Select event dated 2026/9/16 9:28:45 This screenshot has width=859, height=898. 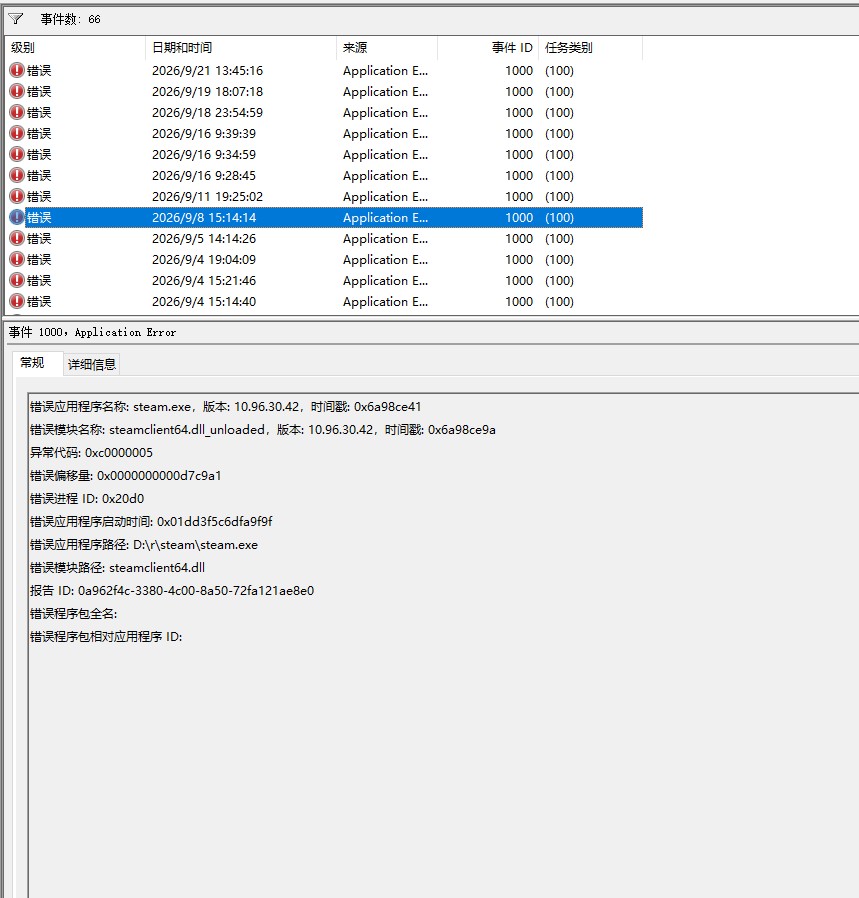tap(324, 175)
